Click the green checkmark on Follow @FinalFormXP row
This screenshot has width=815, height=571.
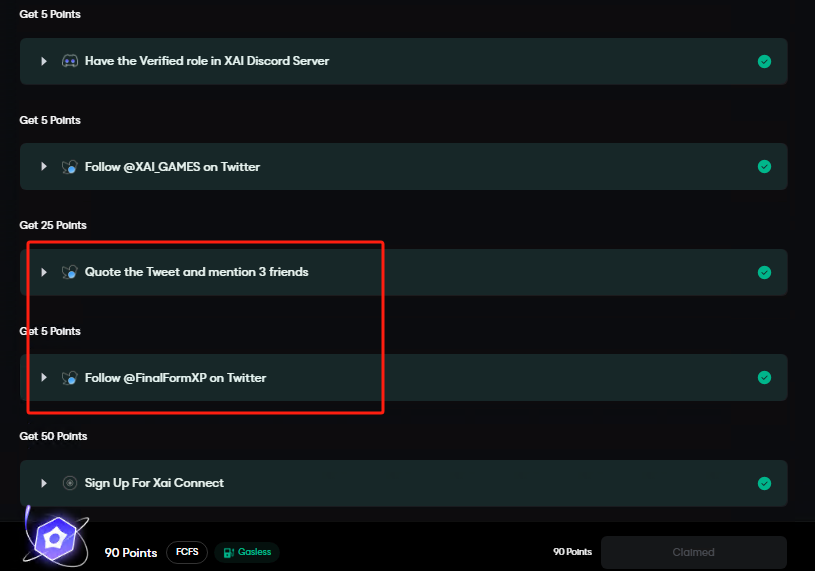[x=764, y=377]
